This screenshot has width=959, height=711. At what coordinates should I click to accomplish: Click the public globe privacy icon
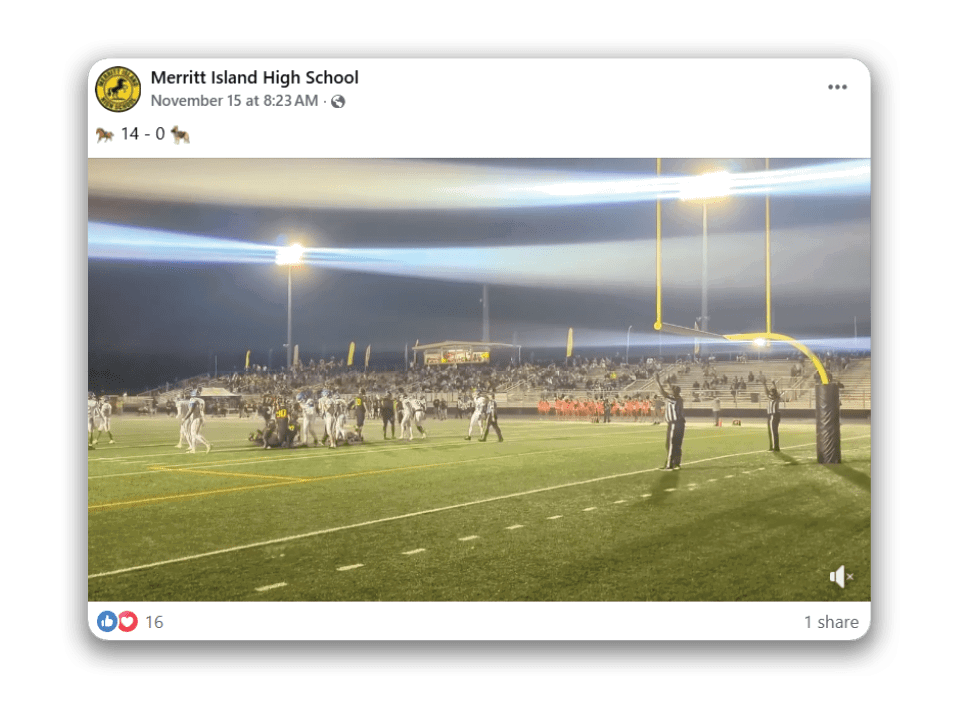338,101
